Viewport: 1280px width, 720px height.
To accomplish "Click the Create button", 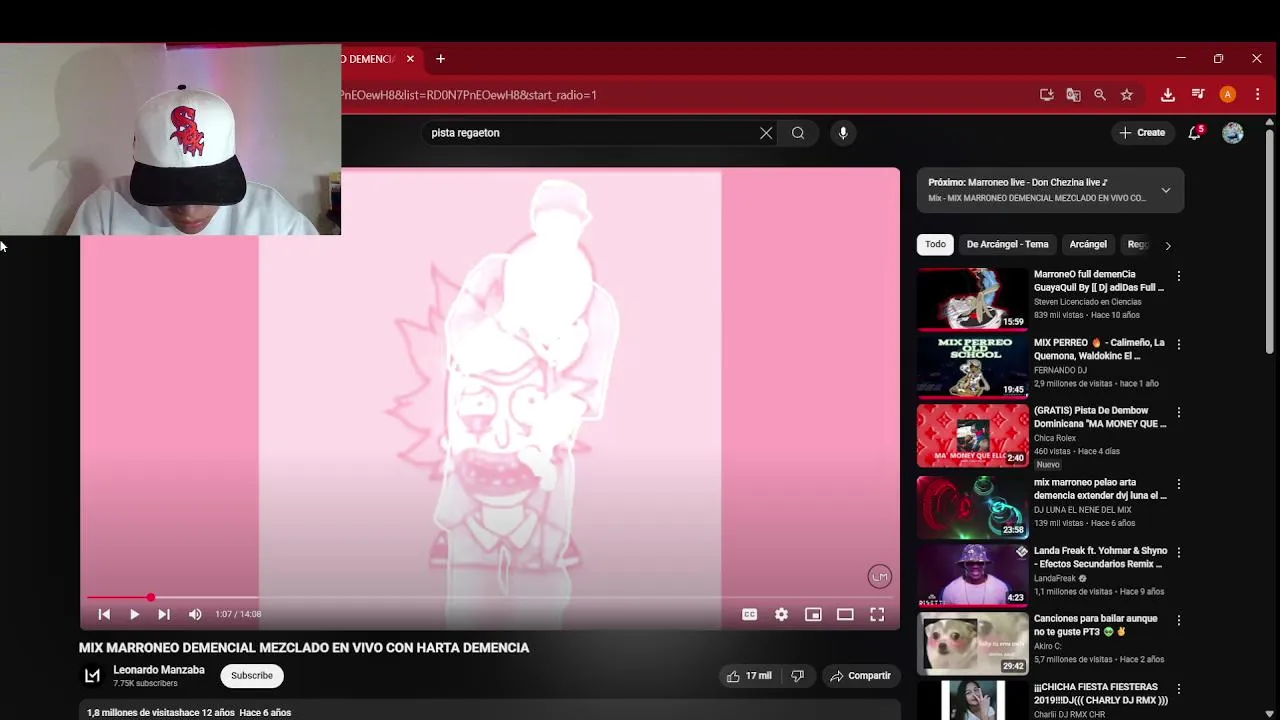I will point(1142,133).
